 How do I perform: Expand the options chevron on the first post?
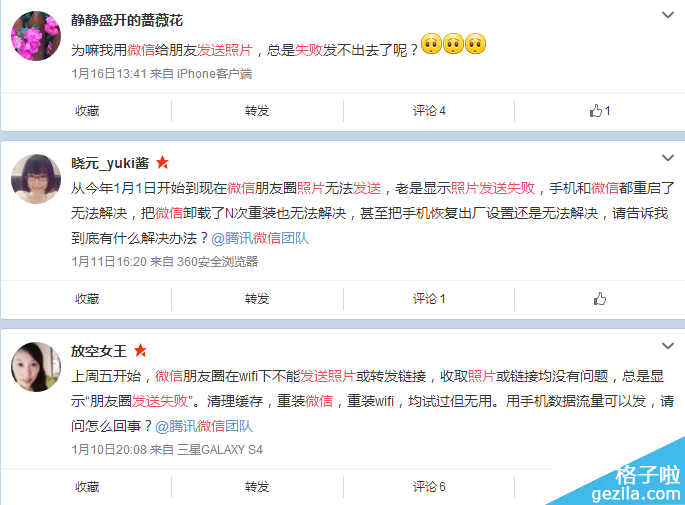668,15
